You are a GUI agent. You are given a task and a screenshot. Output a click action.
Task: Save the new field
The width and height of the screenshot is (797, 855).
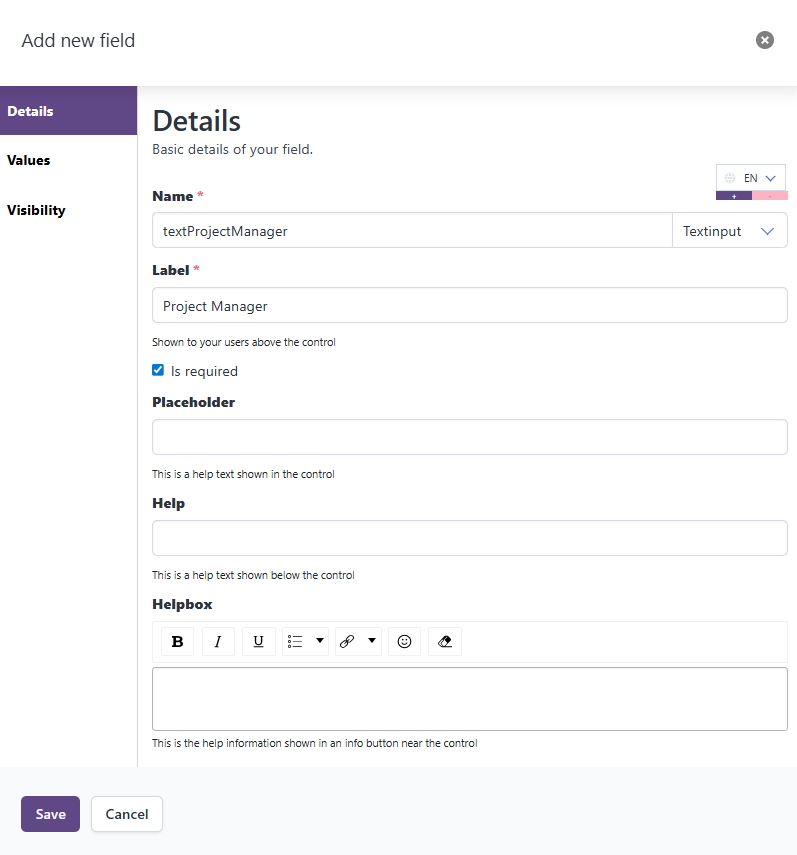50,813
